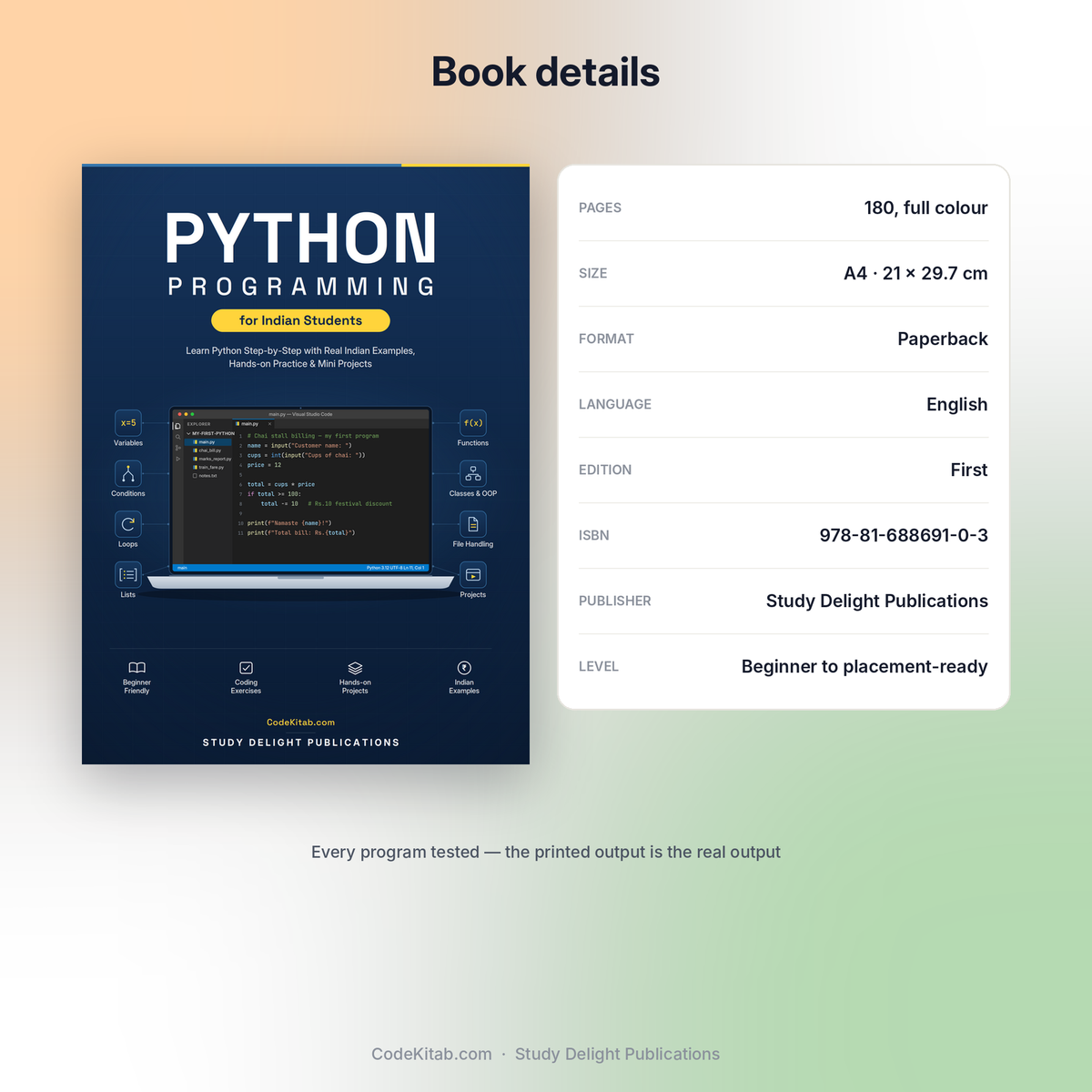Click the 'price = 12' code line
The image size is (1092, 1092).
pyautogui.click(x=264, y=465)
